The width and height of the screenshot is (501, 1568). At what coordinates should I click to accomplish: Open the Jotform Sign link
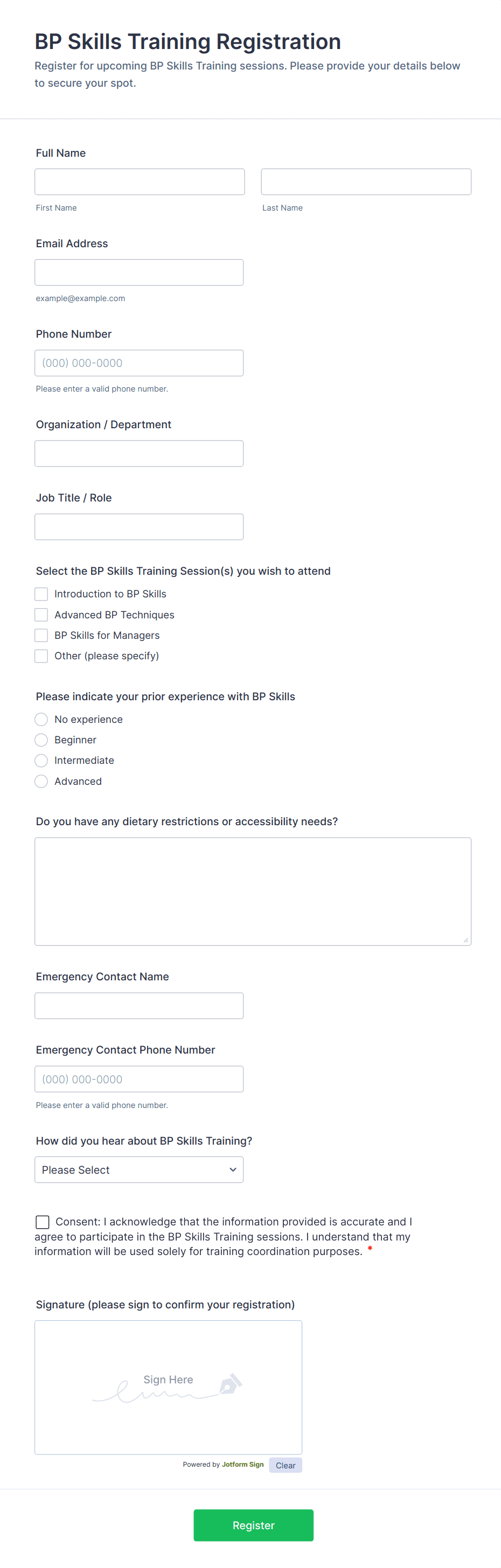click(x=242, y=1465)
